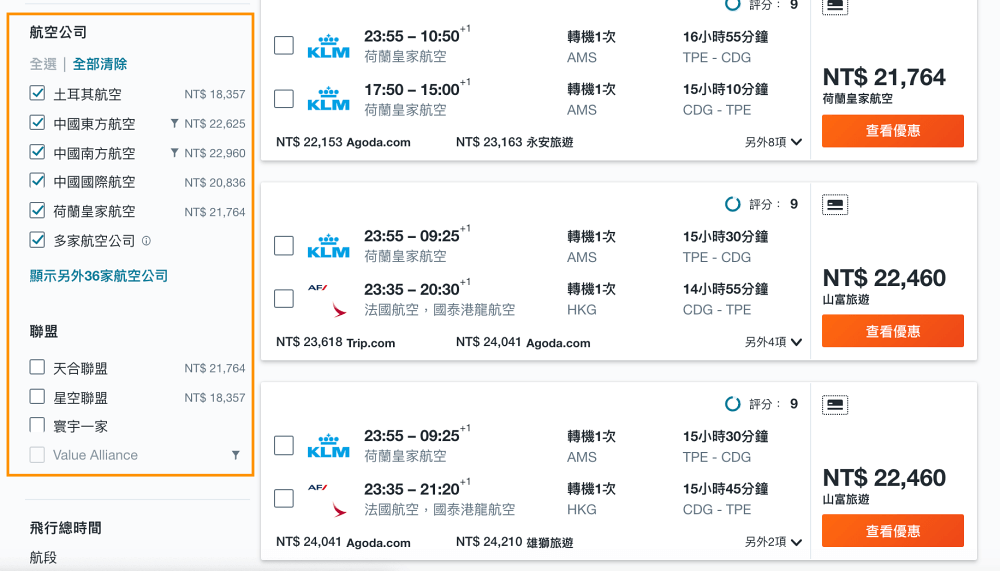Select the 23:35 – 20:30 Air France flight checkbox
1000x571 pixels.
click(284, 299)
